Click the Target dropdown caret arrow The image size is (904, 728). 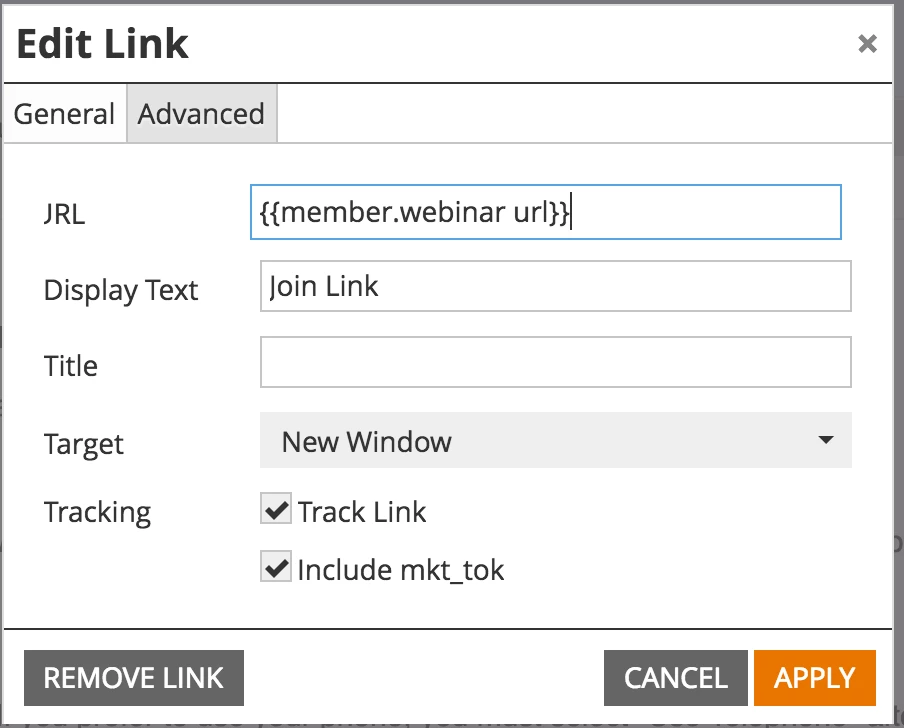[x=826, y=440]
